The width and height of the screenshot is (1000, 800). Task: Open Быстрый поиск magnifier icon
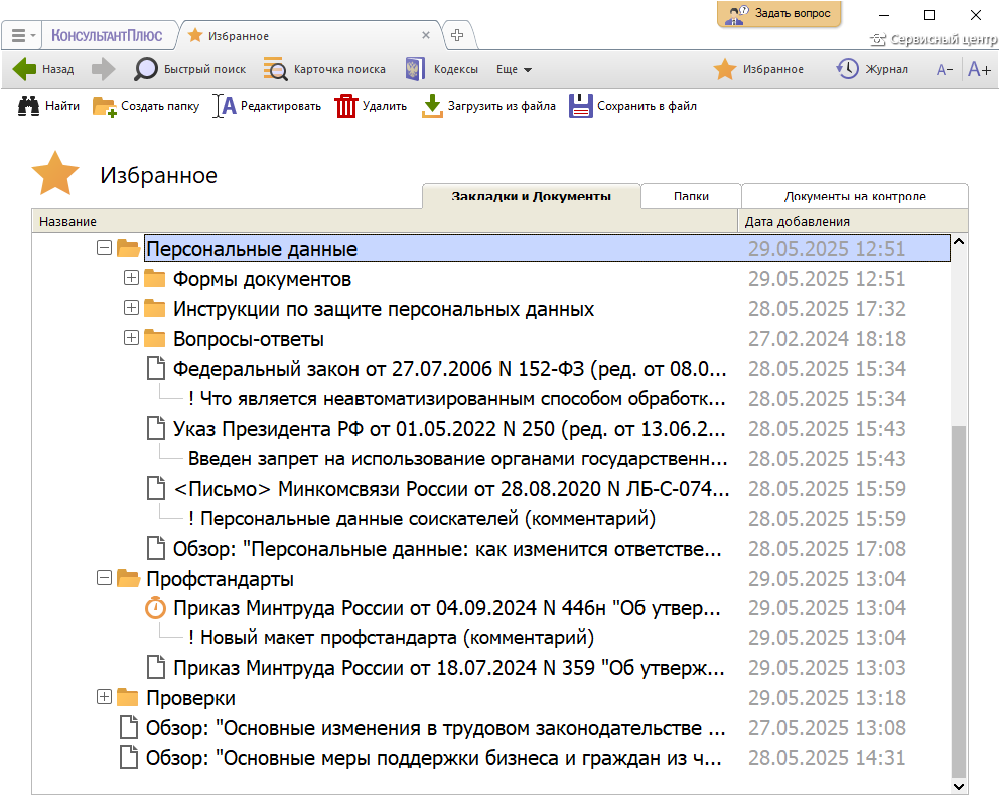pyautogui.click(x=145, y=69)
